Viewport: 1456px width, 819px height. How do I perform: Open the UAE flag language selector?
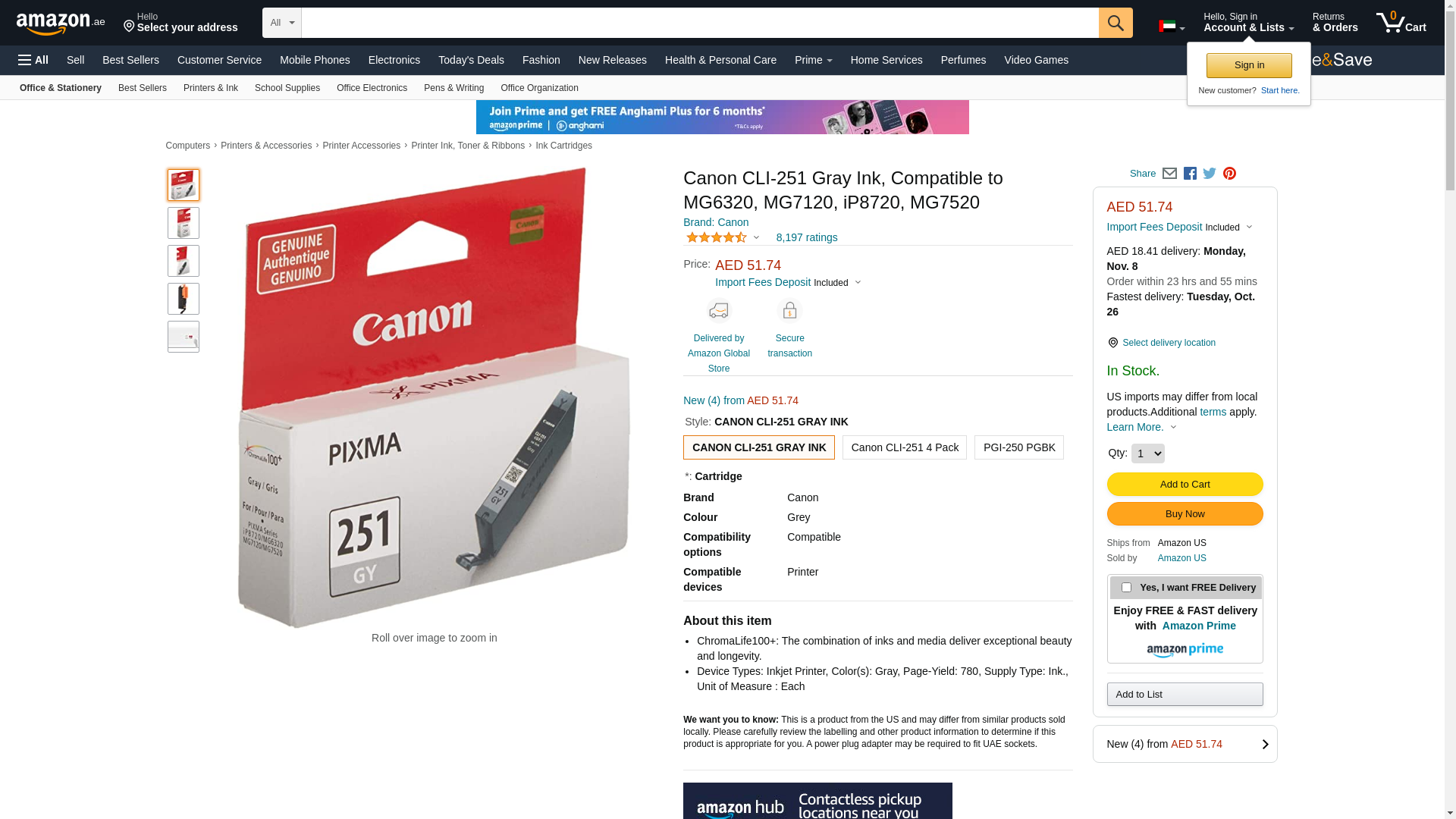click(x=1172, y=27)
